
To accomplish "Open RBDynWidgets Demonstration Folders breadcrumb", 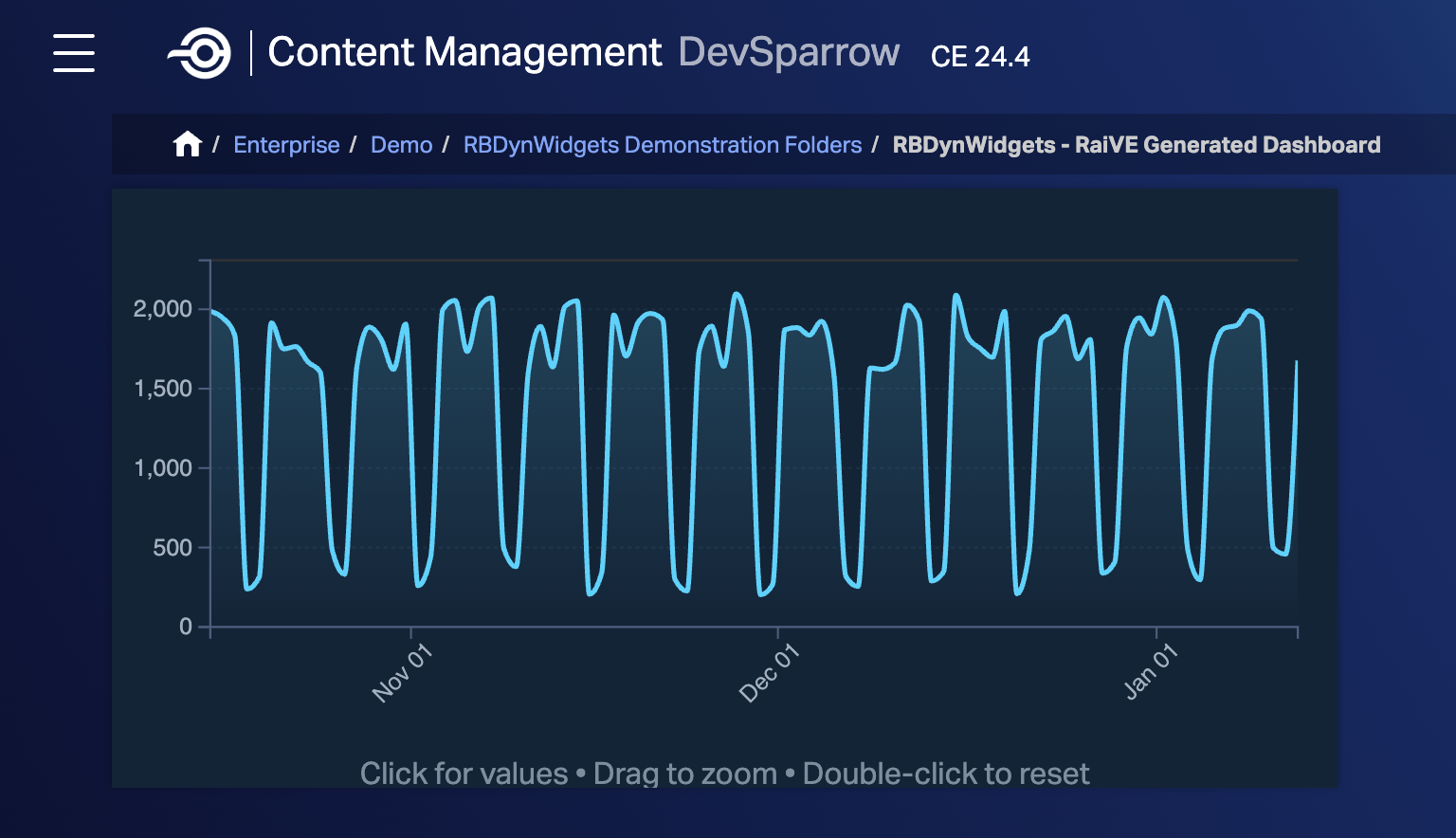I will (662, 145).
